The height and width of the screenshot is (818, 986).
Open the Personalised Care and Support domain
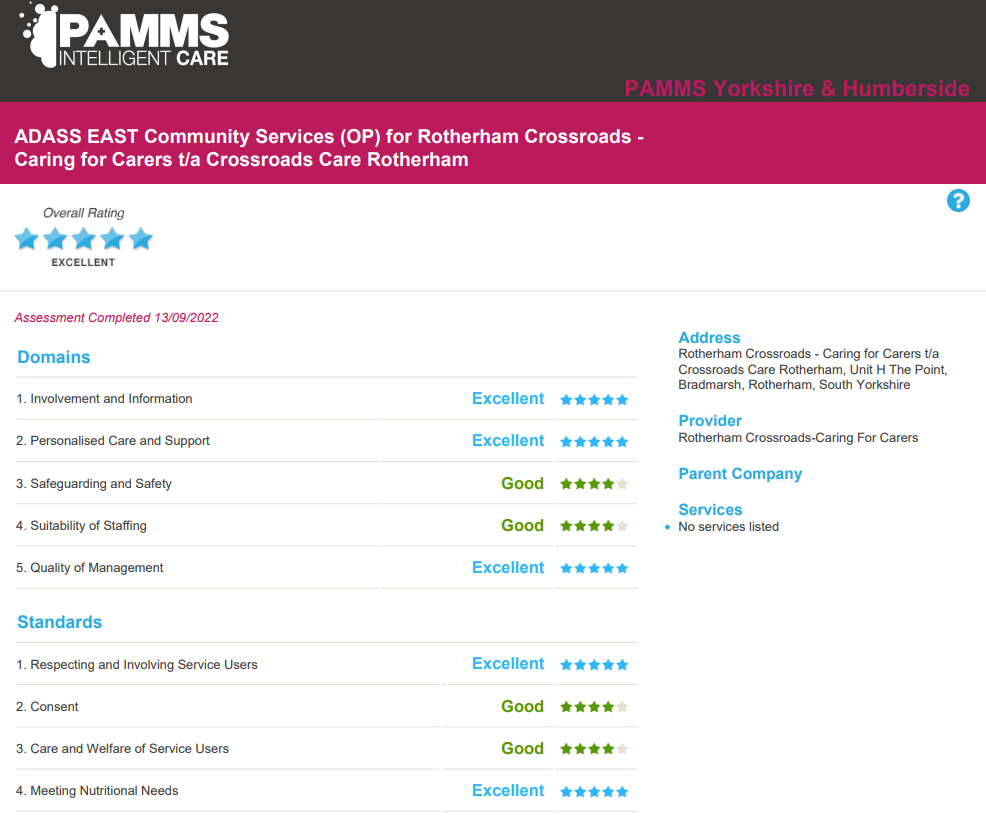pos(120,441)
